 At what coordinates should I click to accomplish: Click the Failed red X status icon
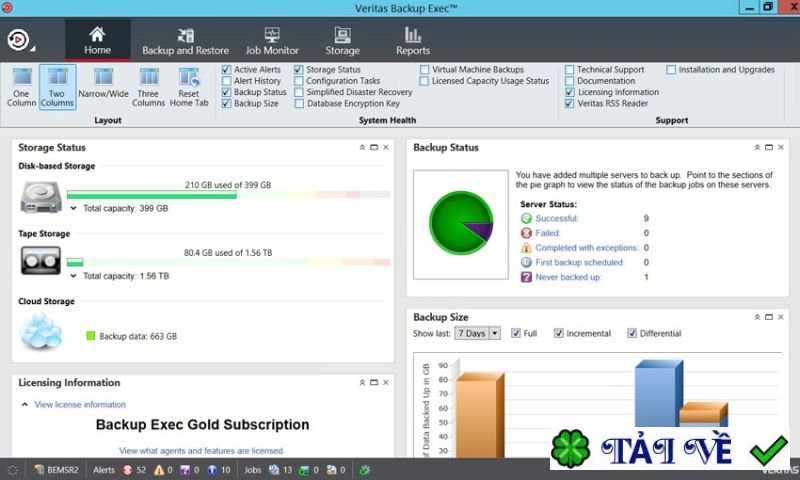tap(526, 233)
